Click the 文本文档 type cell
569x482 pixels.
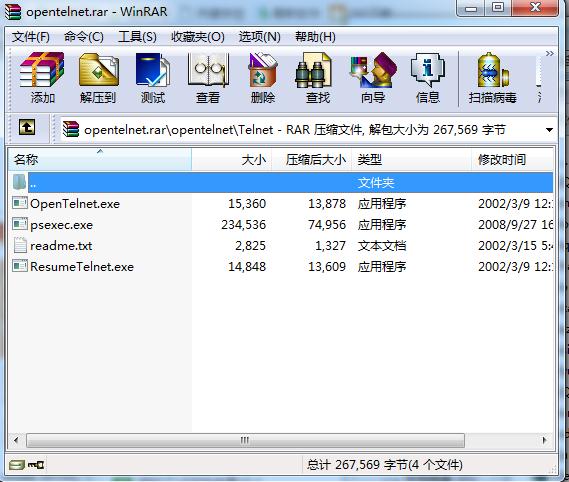[x=381, y=246]
